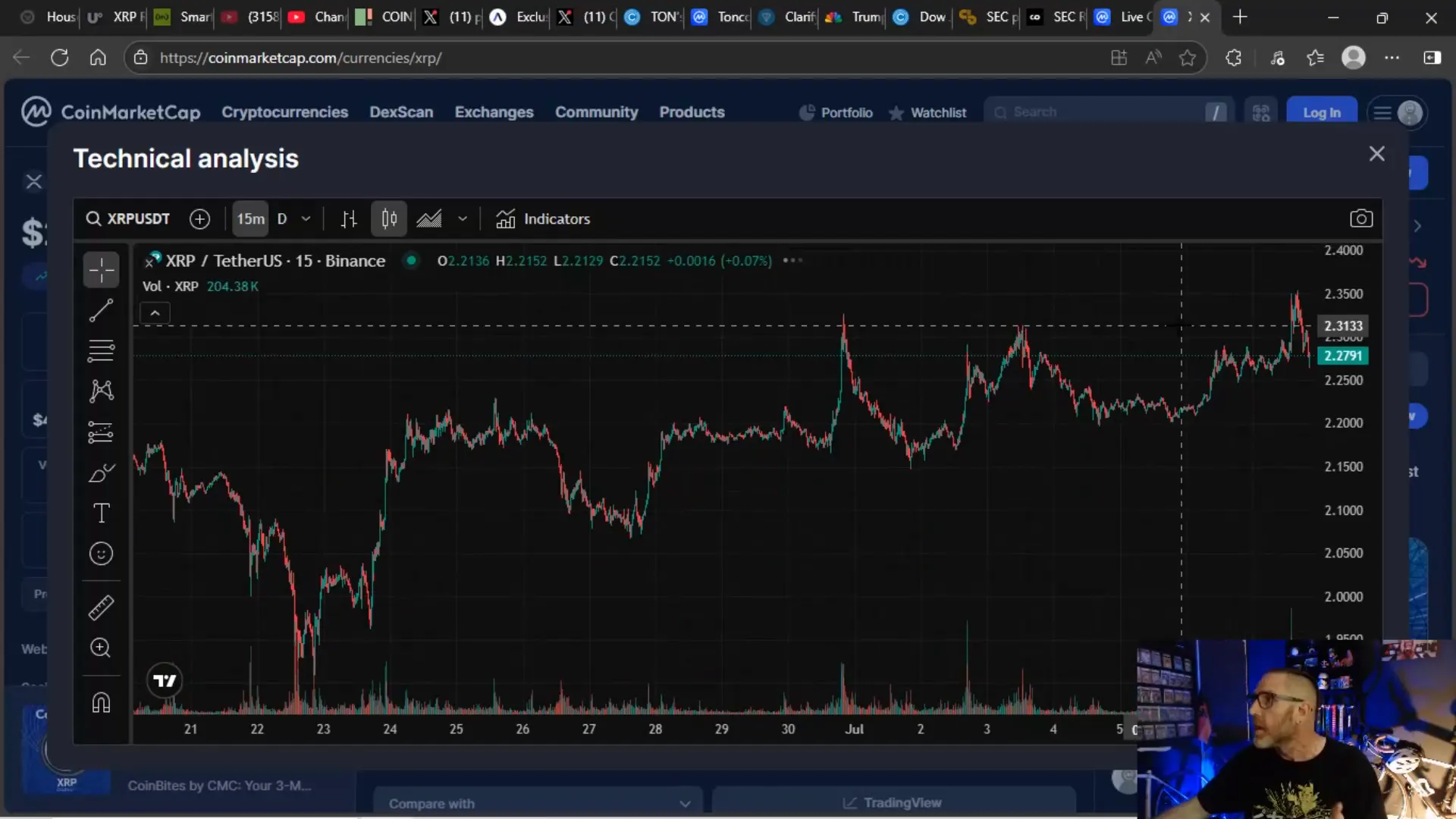The image size is (1456, 819).
Task: Click the Log In button
Action: pos(1321,112)
